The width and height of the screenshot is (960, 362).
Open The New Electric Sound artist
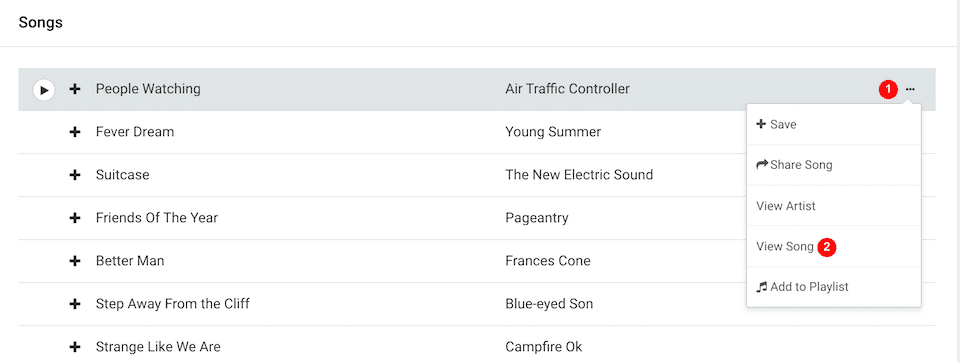click(x=579, y=175)
